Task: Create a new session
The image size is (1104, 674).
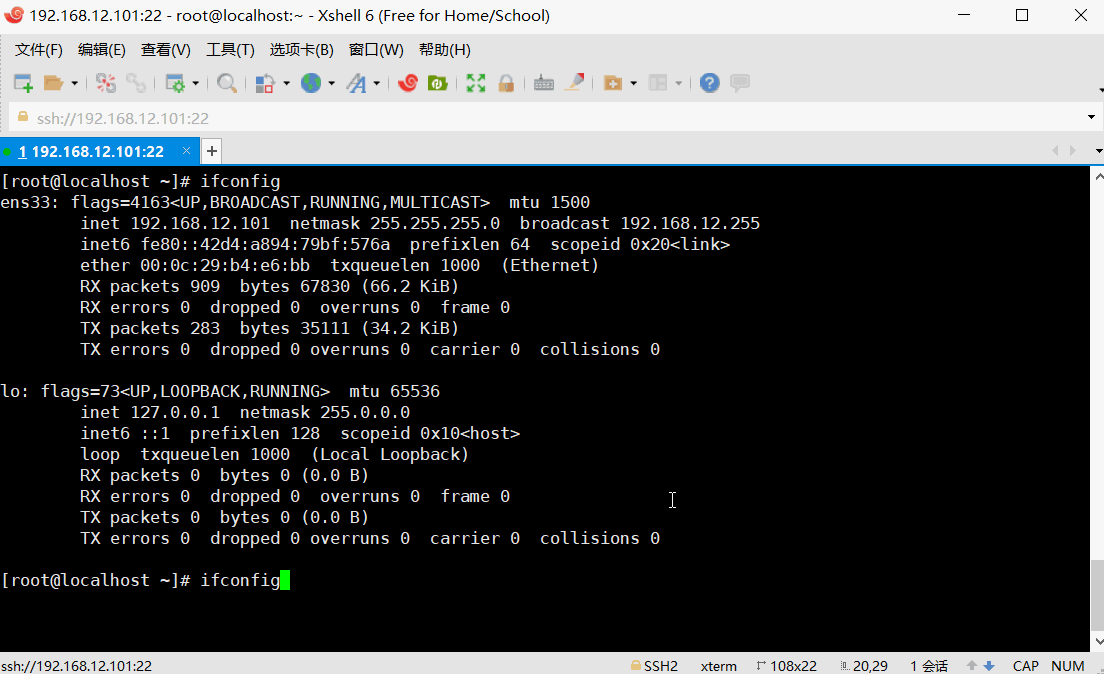Action: 22,83
